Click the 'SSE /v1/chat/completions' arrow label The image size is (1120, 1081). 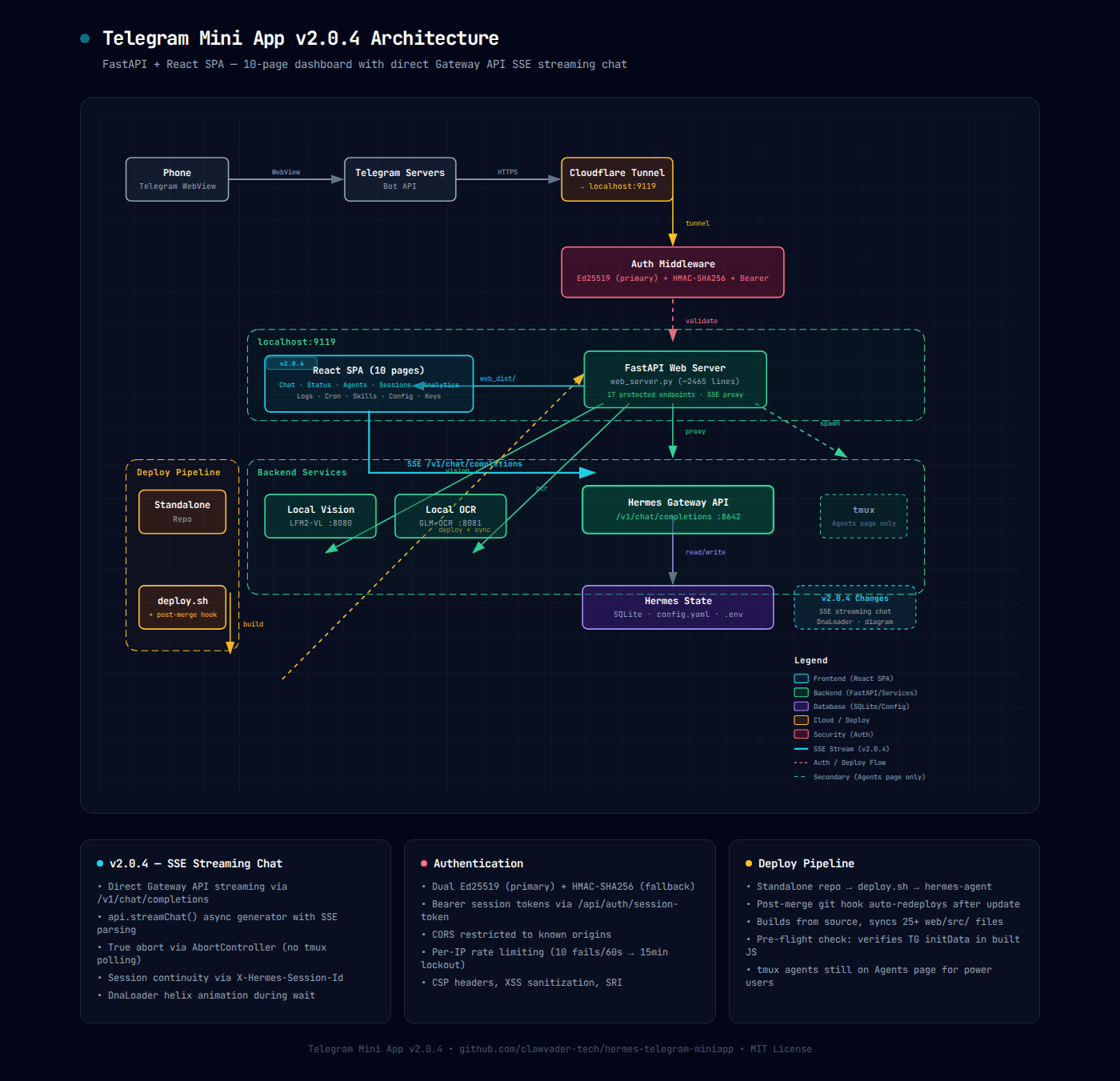coord(464,464)
